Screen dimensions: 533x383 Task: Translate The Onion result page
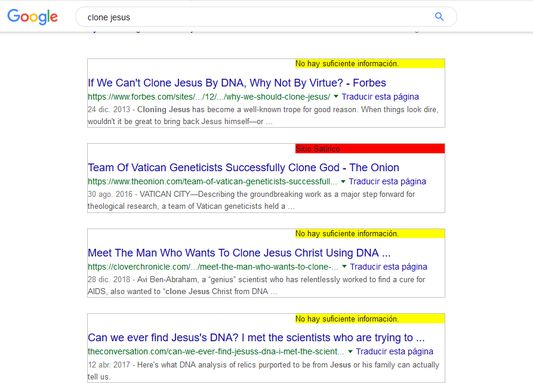(388, 181)
